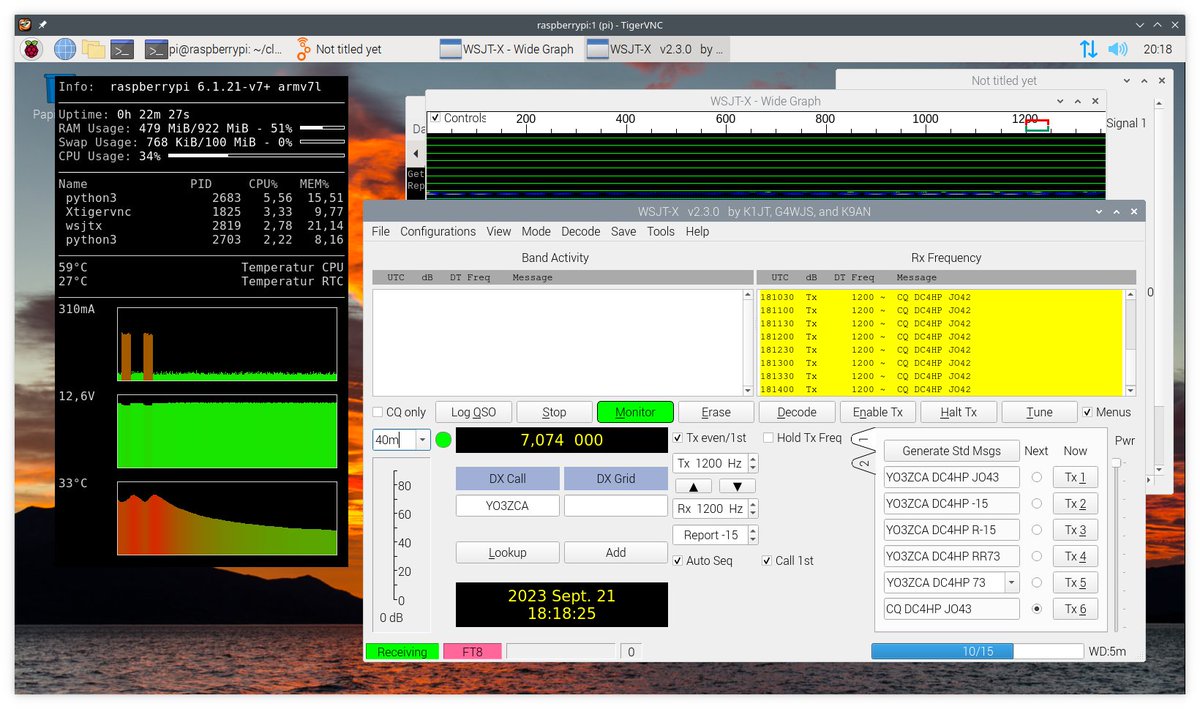Select Next radio for Tx 1 message
1200x709 pixels.
click(x=1036, y=477)
